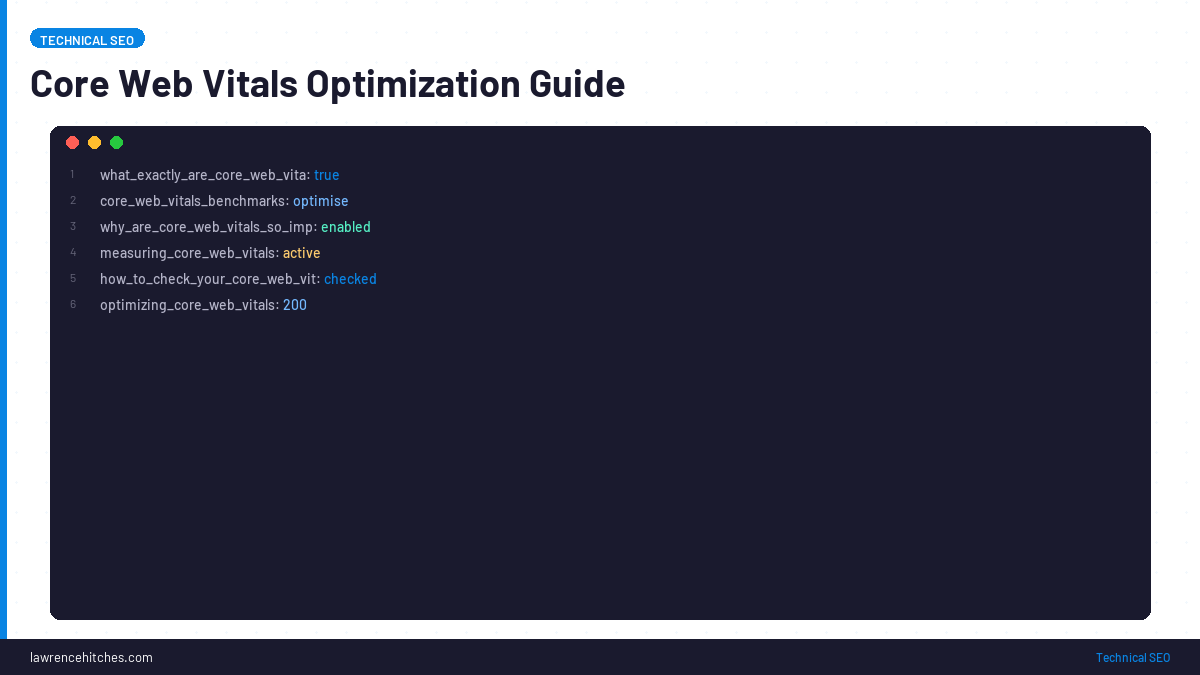Select the 'optimise' value on line 2
1200x675 pixels.
[320, 200]
